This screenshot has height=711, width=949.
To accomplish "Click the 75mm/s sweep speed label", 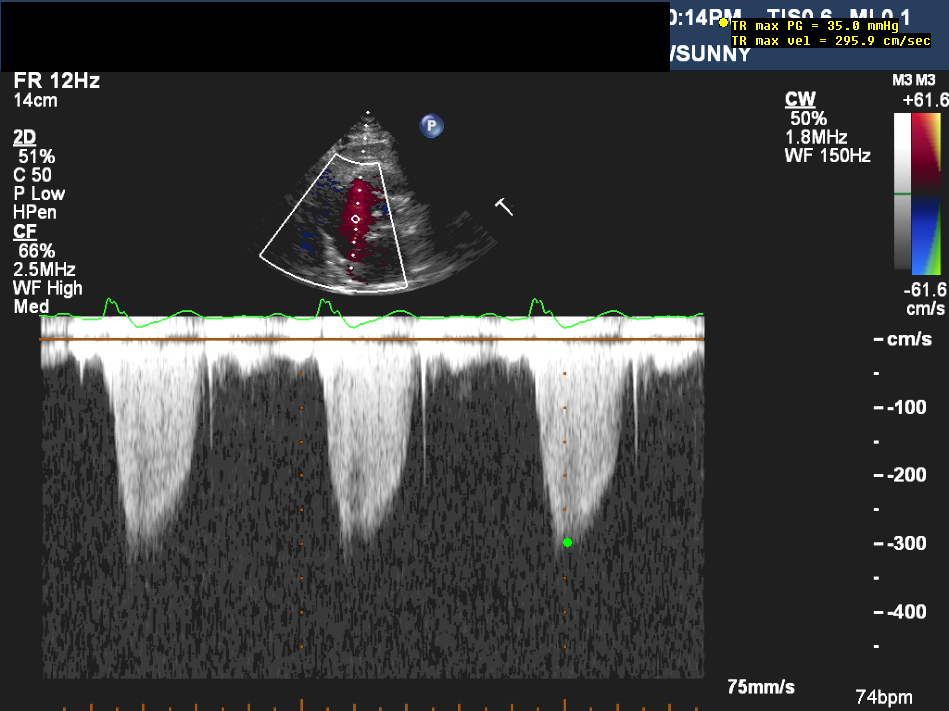I will 761,687.
